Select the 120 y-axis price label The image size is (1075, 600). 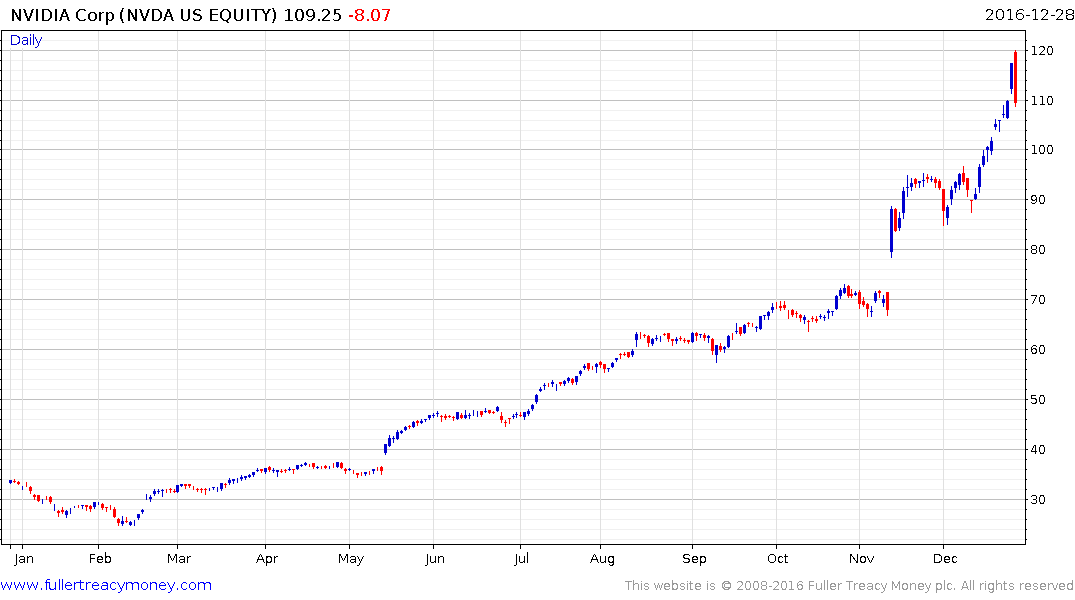[1042, 51]
